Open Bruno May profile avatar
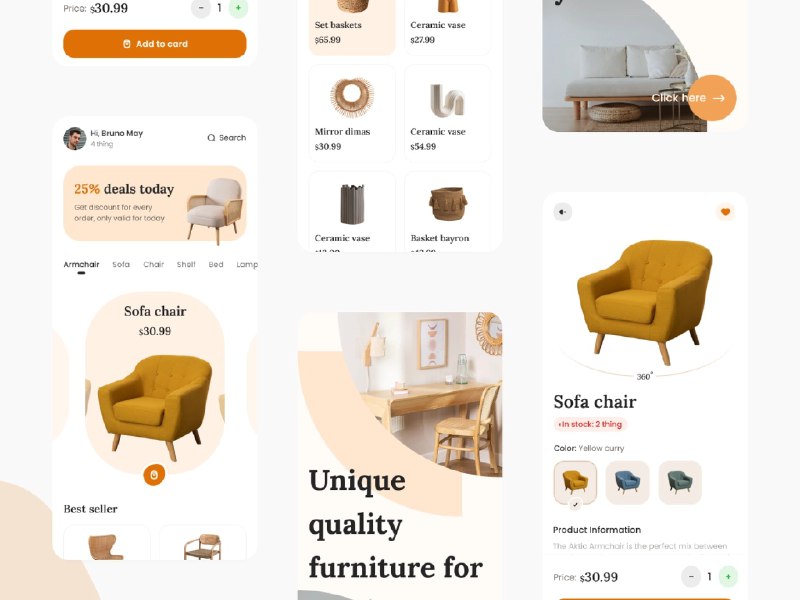Viewport: 800px width, 600px height. pyautogui.click(x=74, y=138)
